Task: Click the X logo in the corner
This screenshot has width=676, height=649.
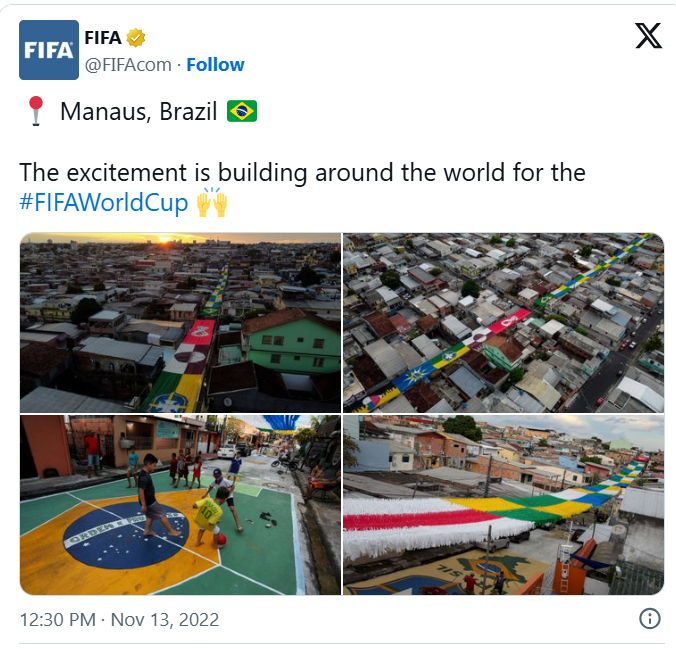Action: pyautogui.click(x=648, y=36)
